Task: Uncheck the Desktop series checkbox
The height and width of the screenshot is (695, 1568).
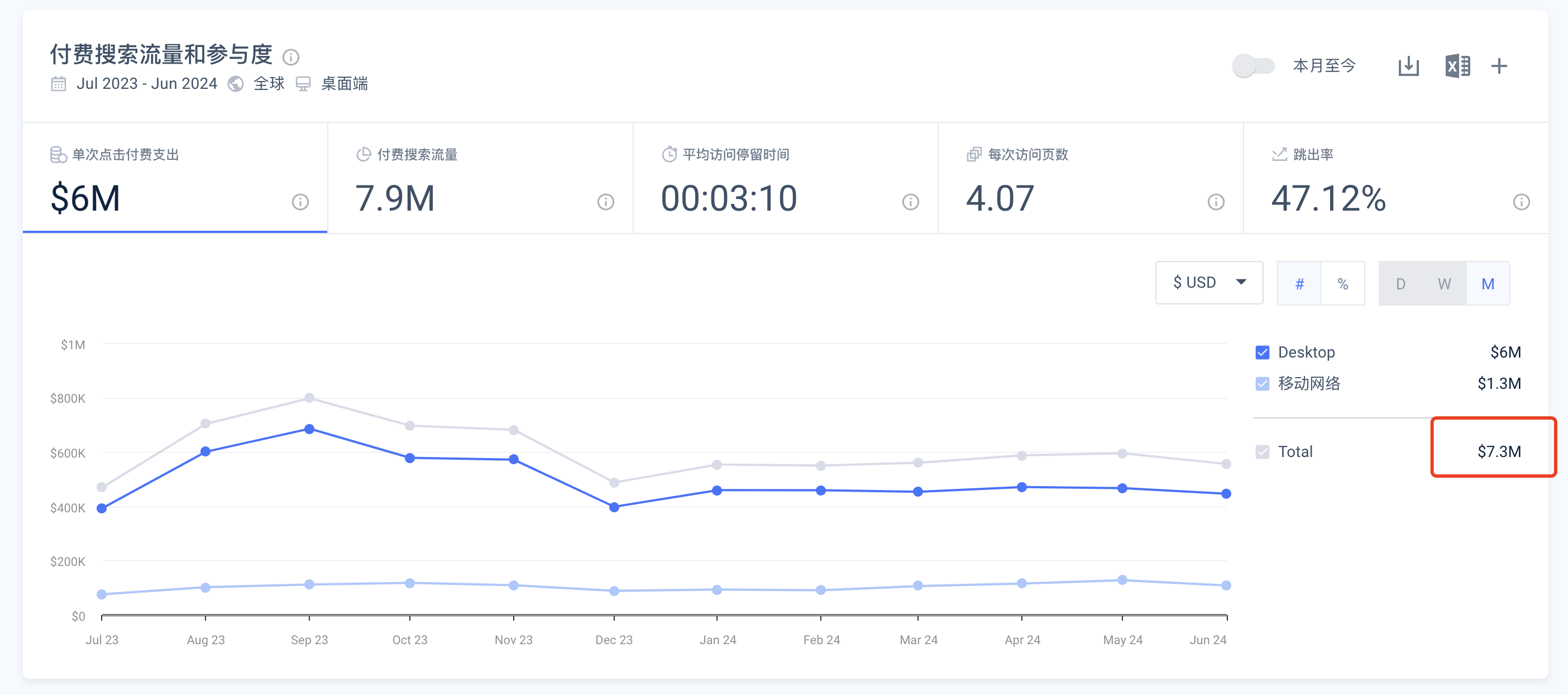Action: 1263,352
